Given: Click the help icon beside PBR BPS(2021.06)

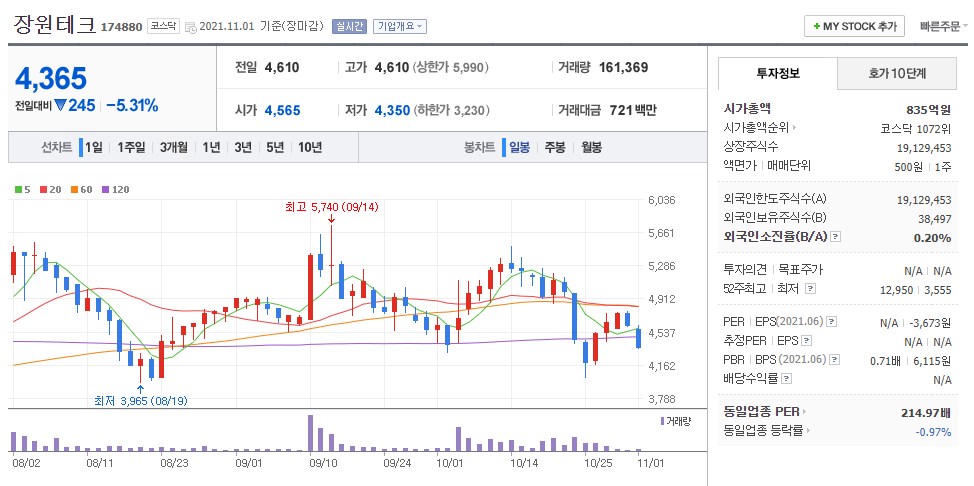Looking at the screenshot, I should click(x=835, y=359).
